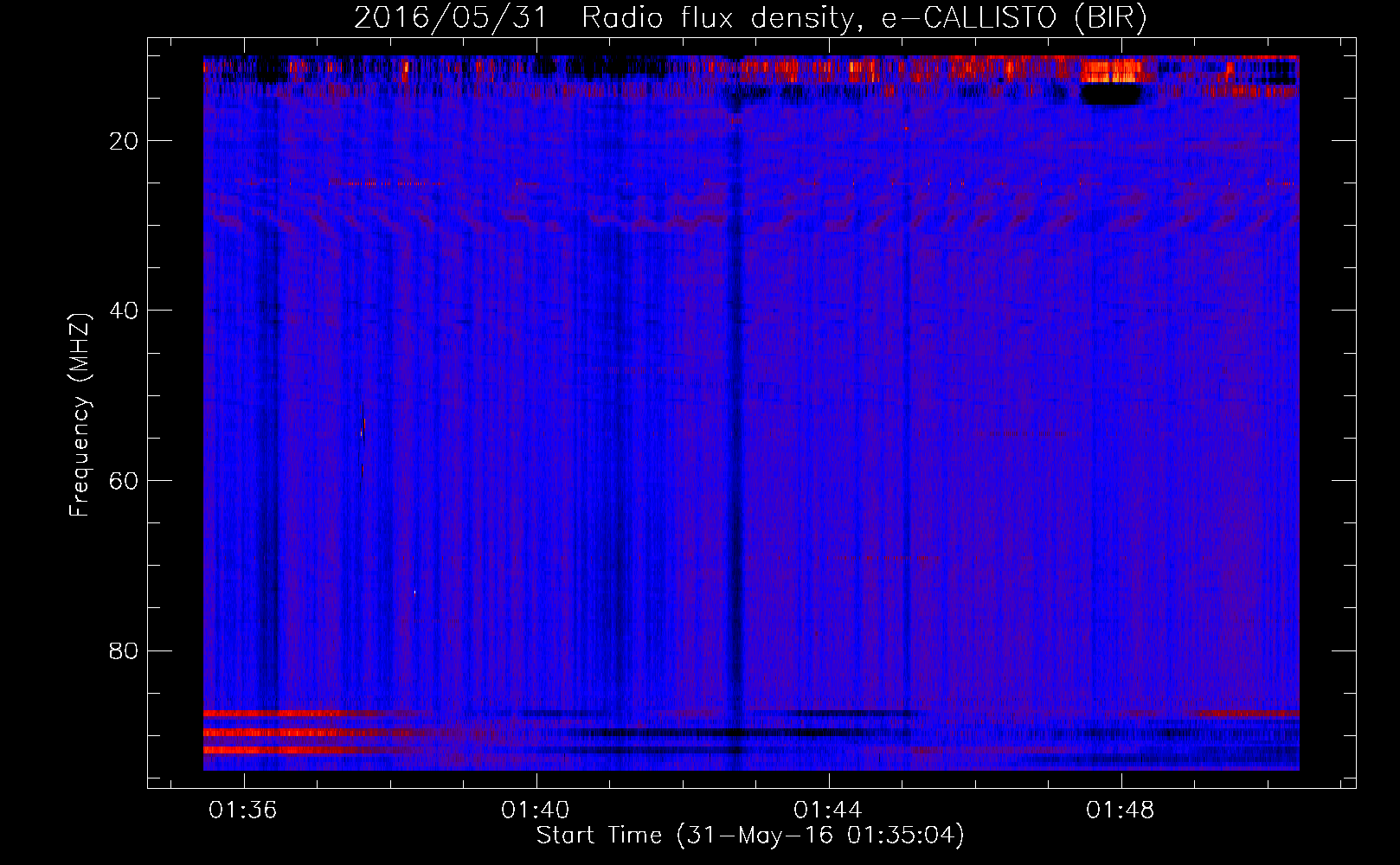Click the plot title 'Radio flux density, e-CALLISTO (BIR)'
Image resolution: width=1400 pixels, height=865 pixels.
(864, 18)
